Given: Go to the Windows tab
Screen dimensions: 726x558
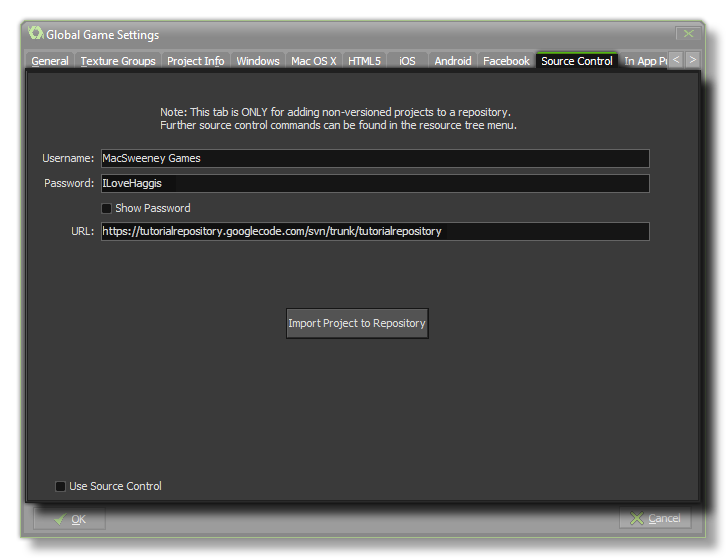Looking at the screenshot, I should (257, 61).
